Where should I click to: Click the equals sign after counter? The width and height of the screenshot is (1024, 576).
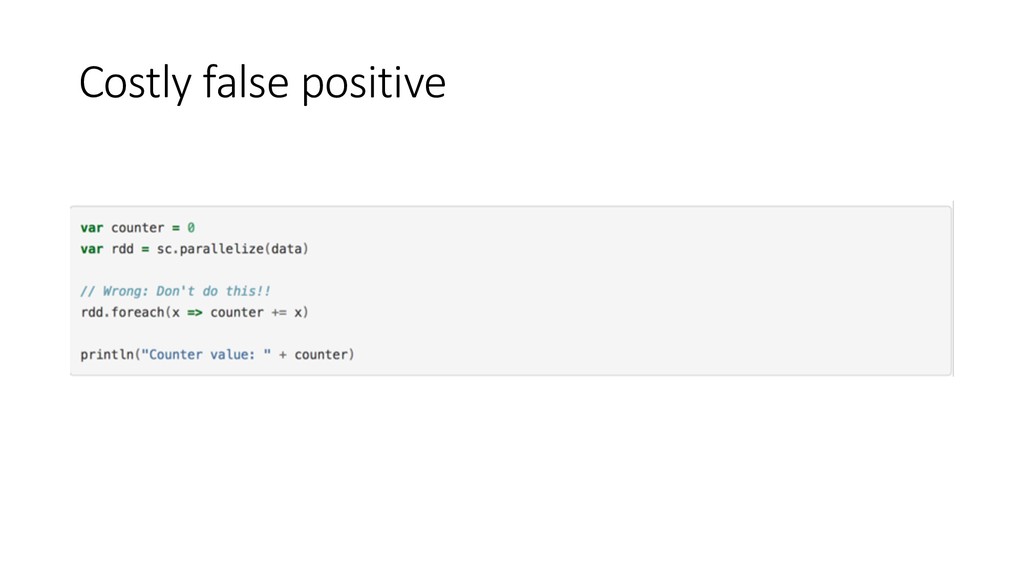click(176, 228)
